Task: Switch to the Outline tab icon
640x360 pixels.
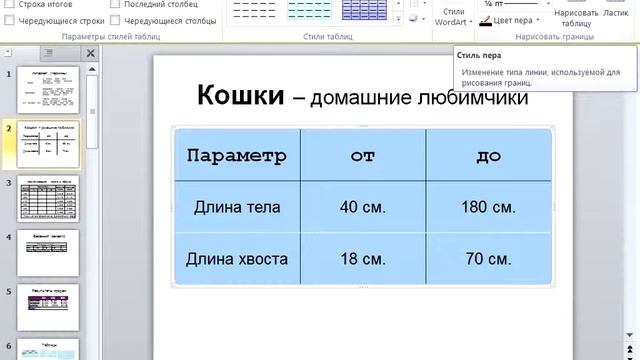Action: 49,53
